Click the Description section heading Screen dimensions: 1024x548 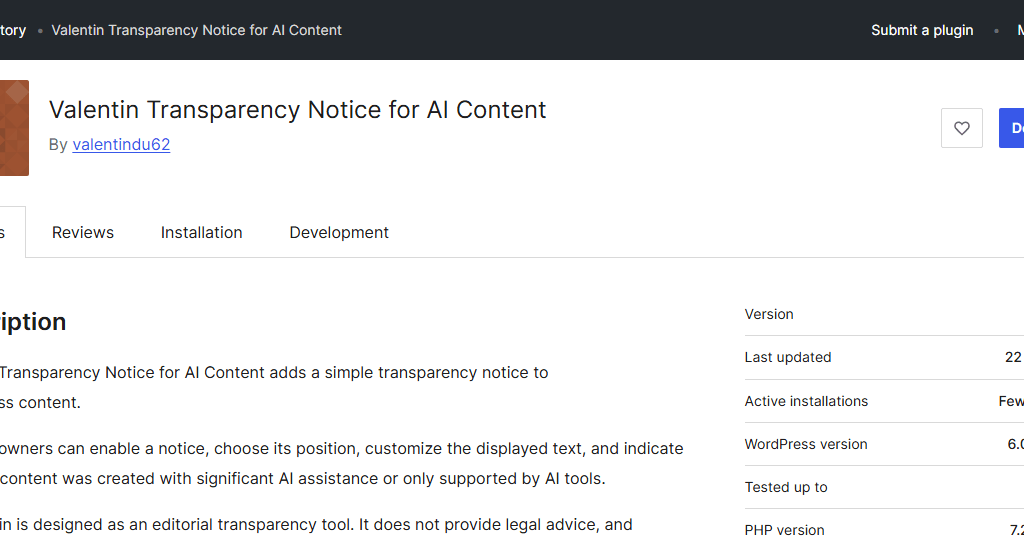[33, 322]
